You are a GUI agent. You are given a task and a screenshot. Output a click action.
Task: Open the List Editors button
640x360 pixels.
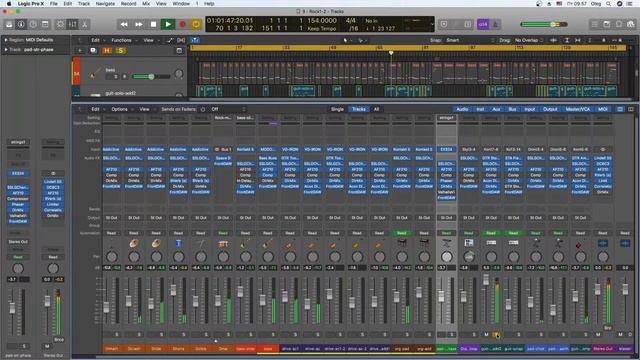(x=594, y=24)
